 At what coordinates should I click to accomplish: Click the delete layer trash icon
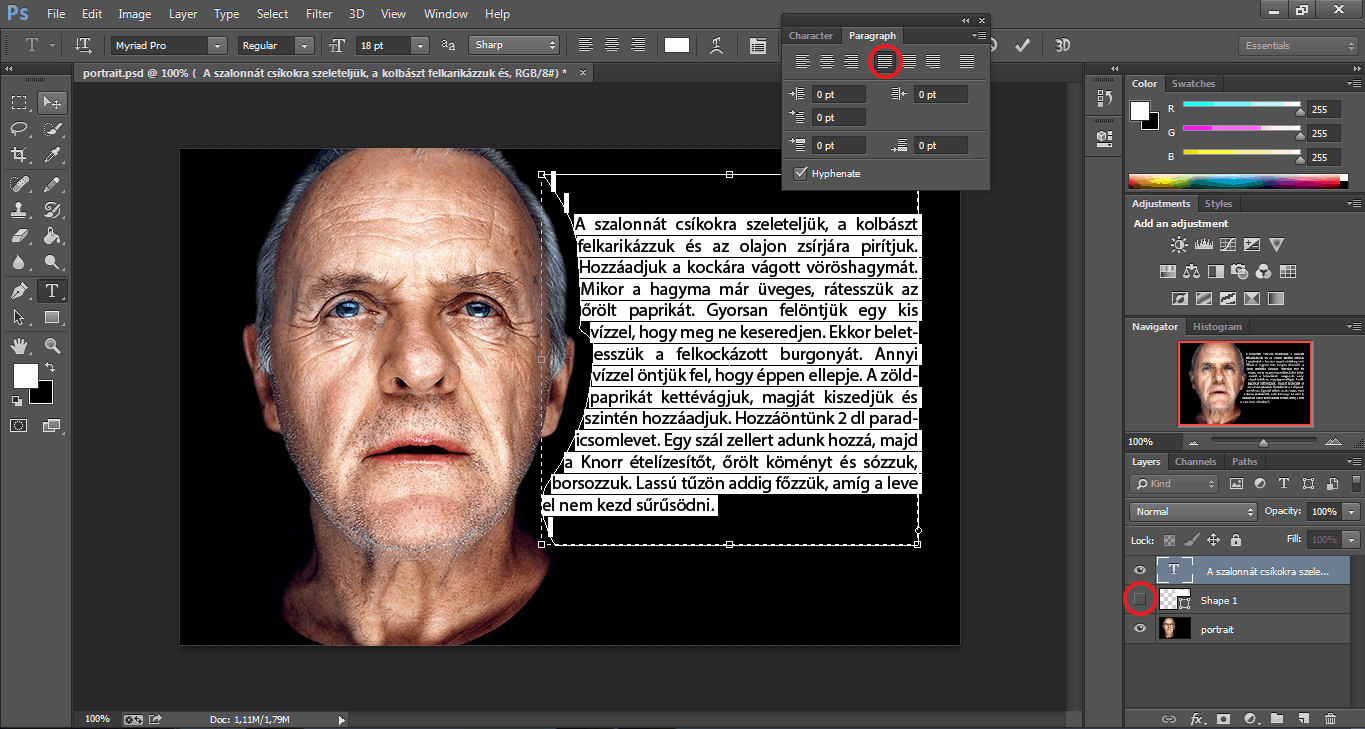[1330, 718]
